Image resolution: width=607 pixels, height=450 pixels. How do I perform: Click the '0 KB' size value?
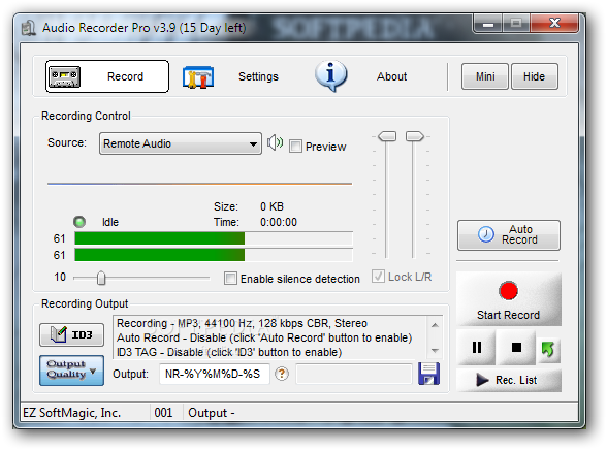(x=272, y=206)
